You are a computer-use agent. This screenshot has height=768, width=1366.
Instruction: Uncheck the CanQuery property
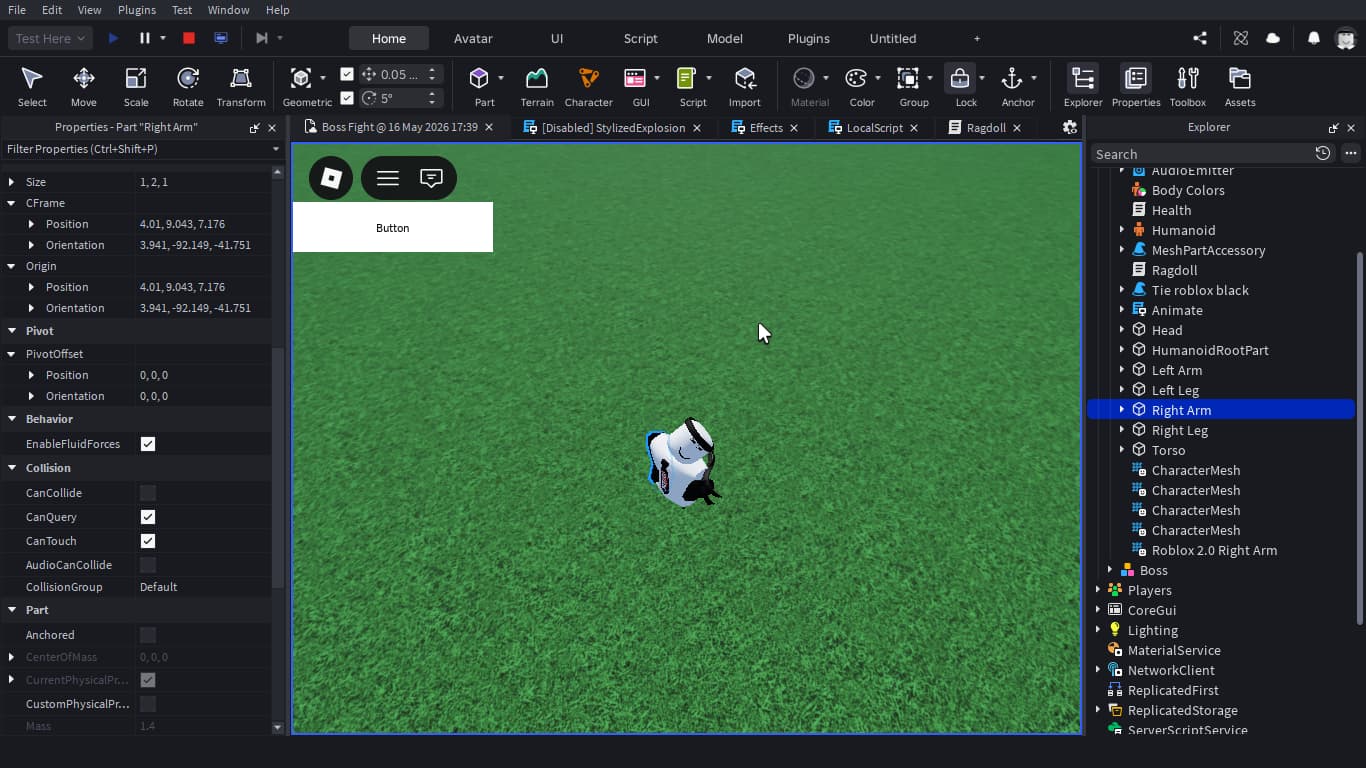pos(148,517)
